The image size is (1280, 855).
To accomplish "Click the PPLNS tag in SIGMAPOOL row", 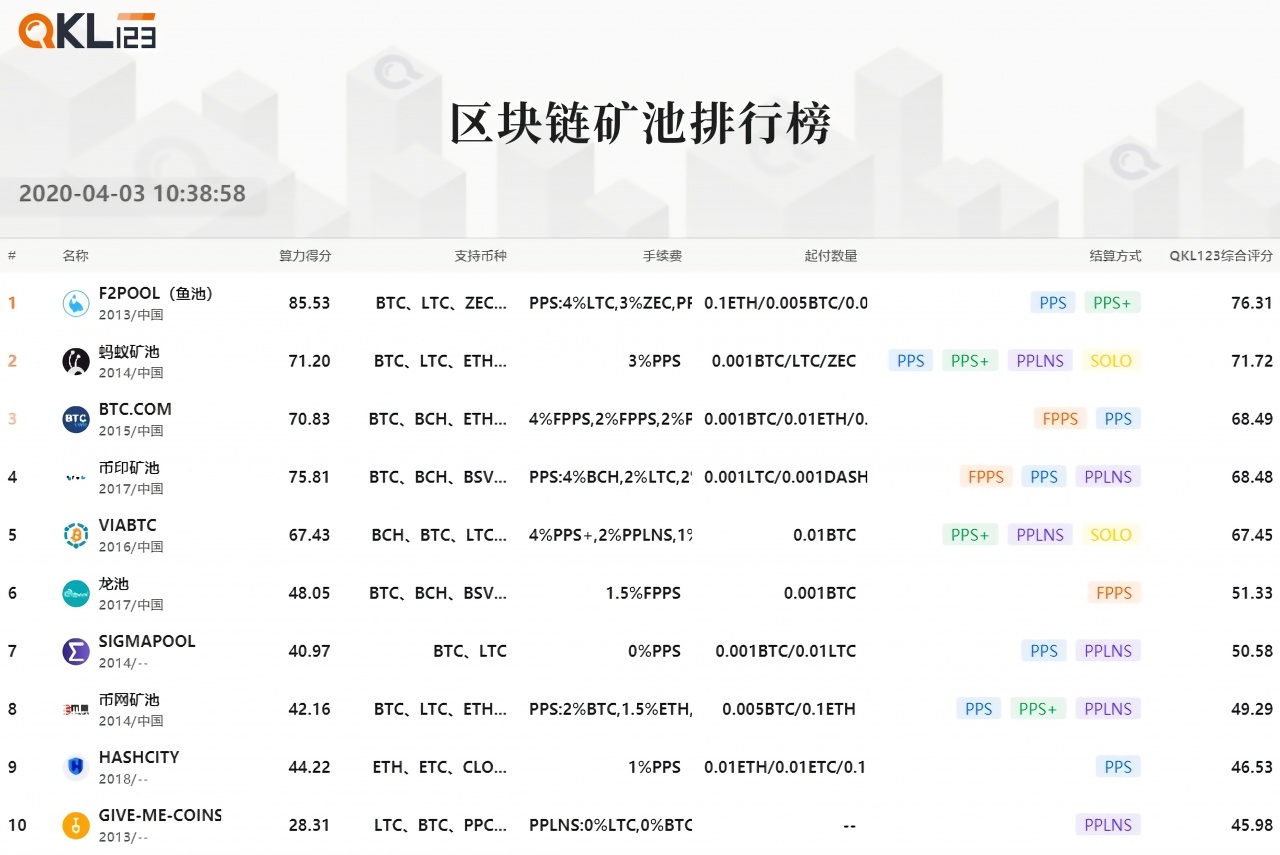I will click(x=1108, y=651).
